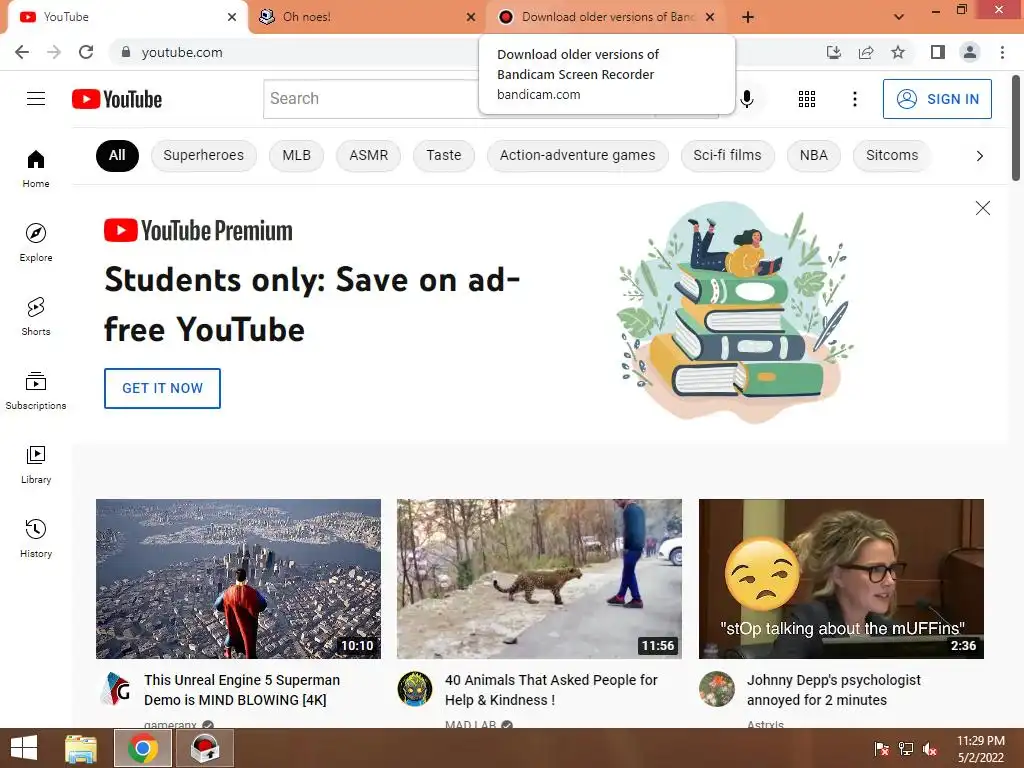Dismiss the YouTube Premium banner

(x=982, y=208)
